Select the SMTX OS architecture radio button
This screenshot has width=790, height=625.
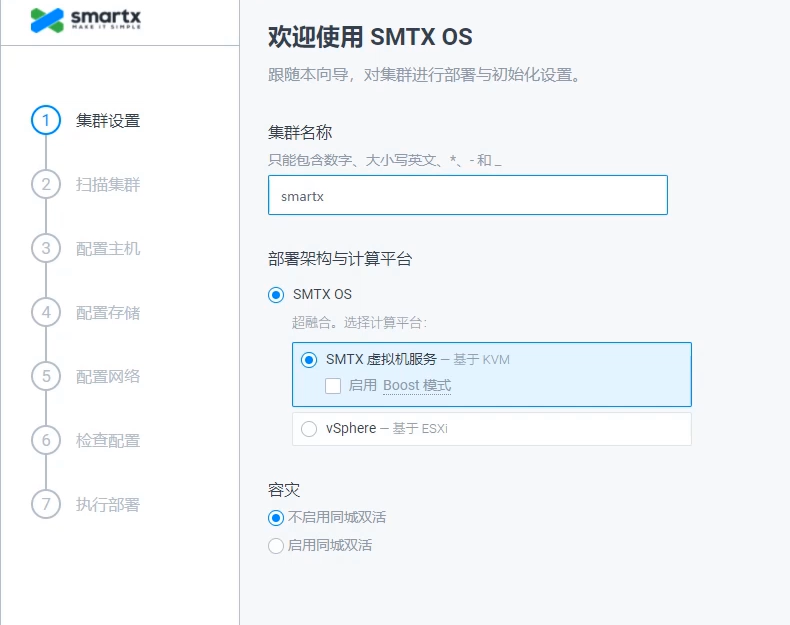coord(276,295)
